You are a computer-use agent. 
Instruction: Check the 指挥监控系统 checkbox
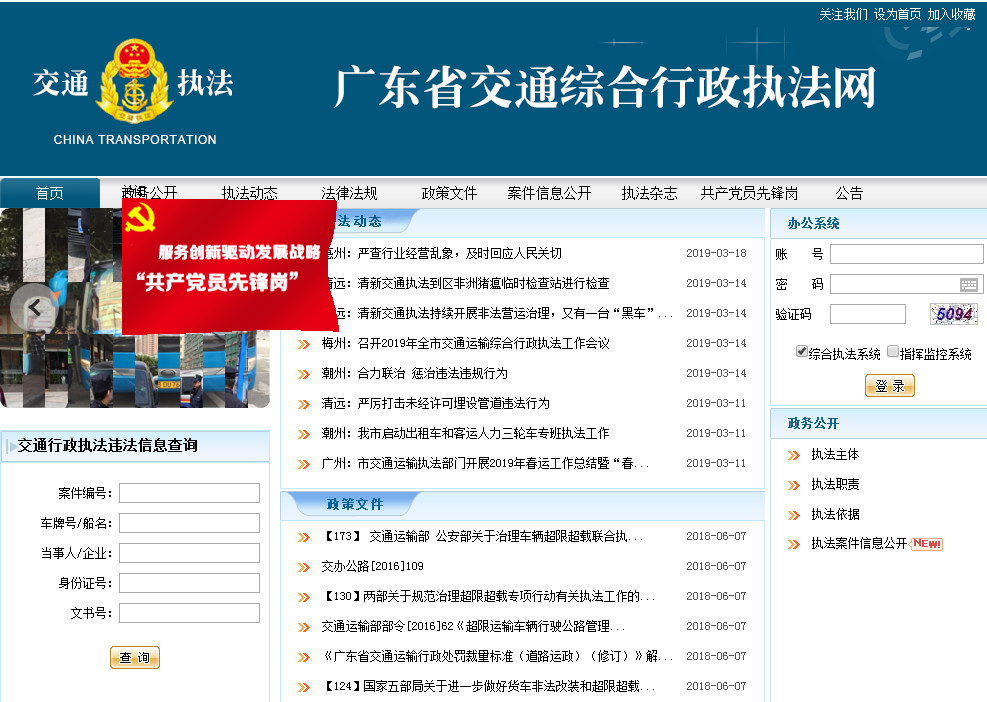pyautogui.click(x=893, y=351)
